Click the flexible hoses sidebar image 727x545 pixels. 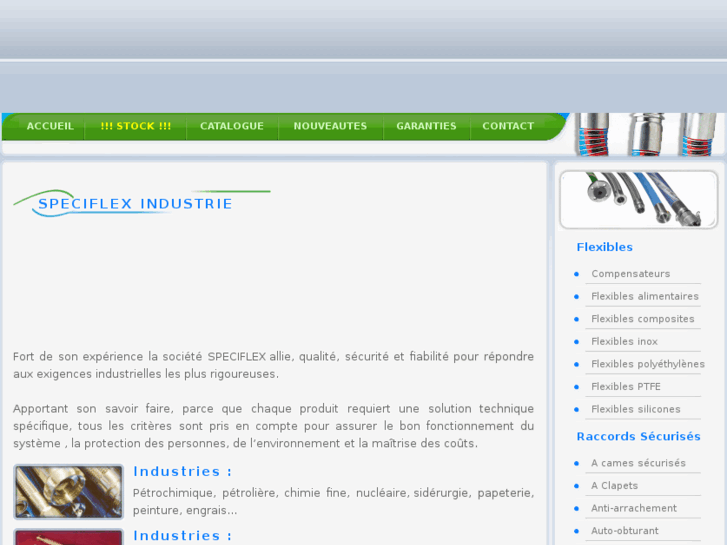(x=638, y=200)
